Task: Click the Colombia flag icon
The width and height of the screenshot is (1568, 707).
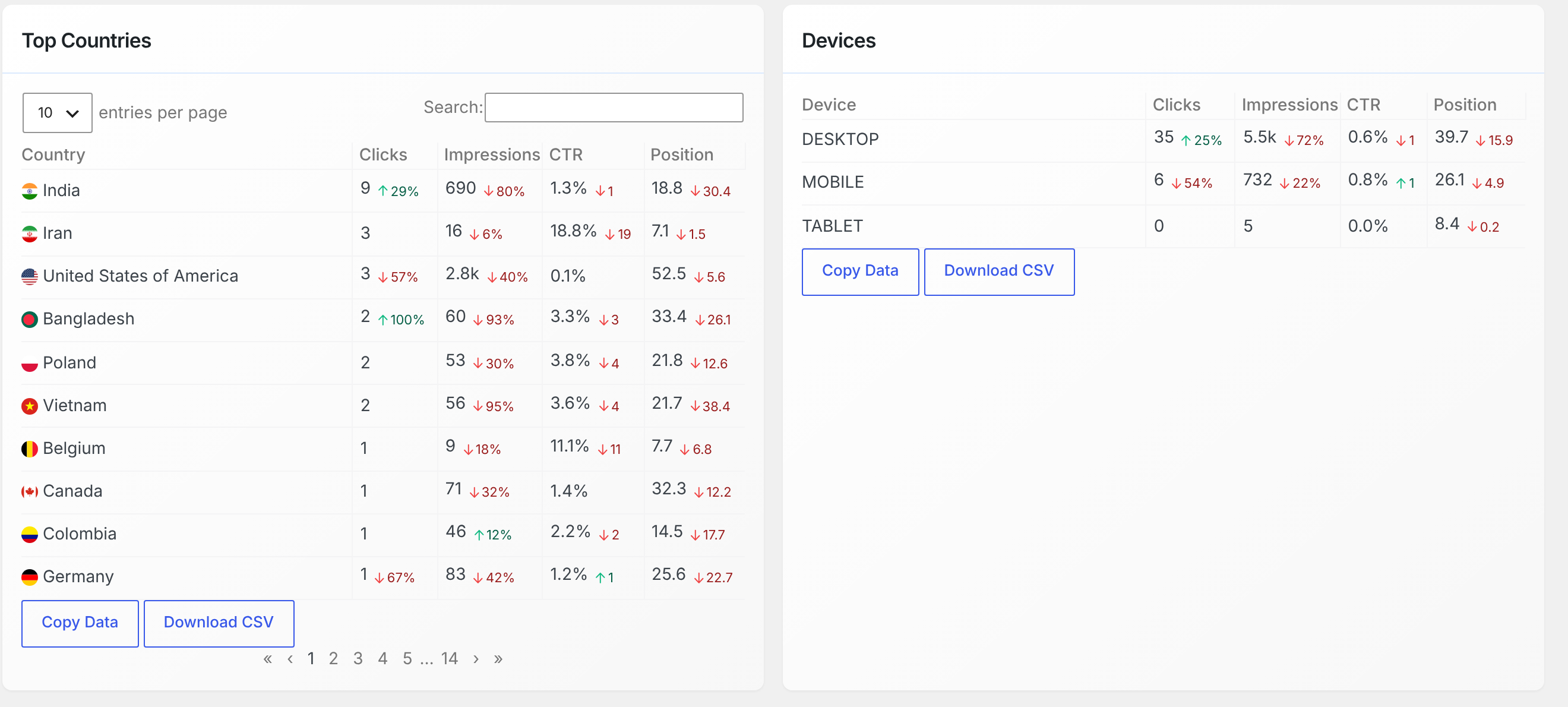Action: [29, 534]
